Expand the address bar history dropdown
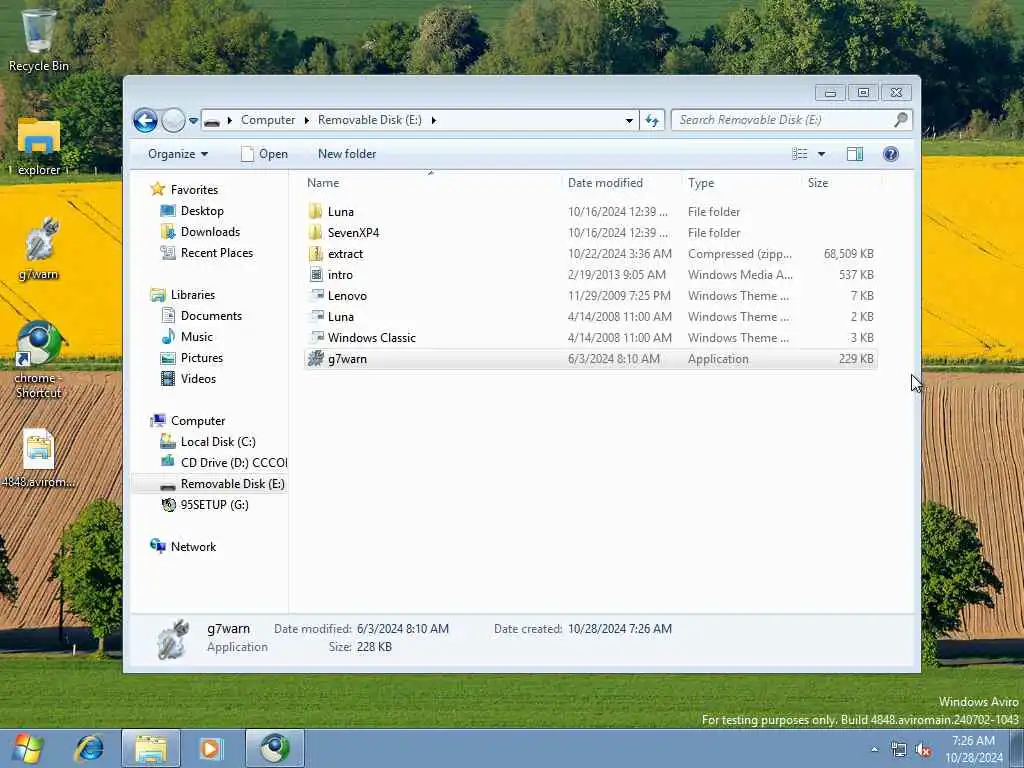 (x=629, y=120)
